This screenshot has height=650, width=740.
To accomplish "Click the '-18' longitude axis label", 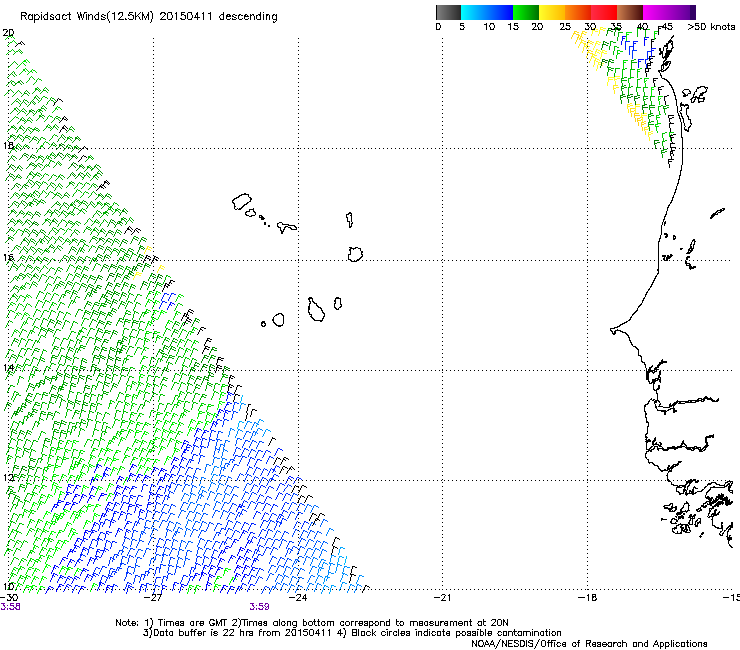I will (588, 598).
